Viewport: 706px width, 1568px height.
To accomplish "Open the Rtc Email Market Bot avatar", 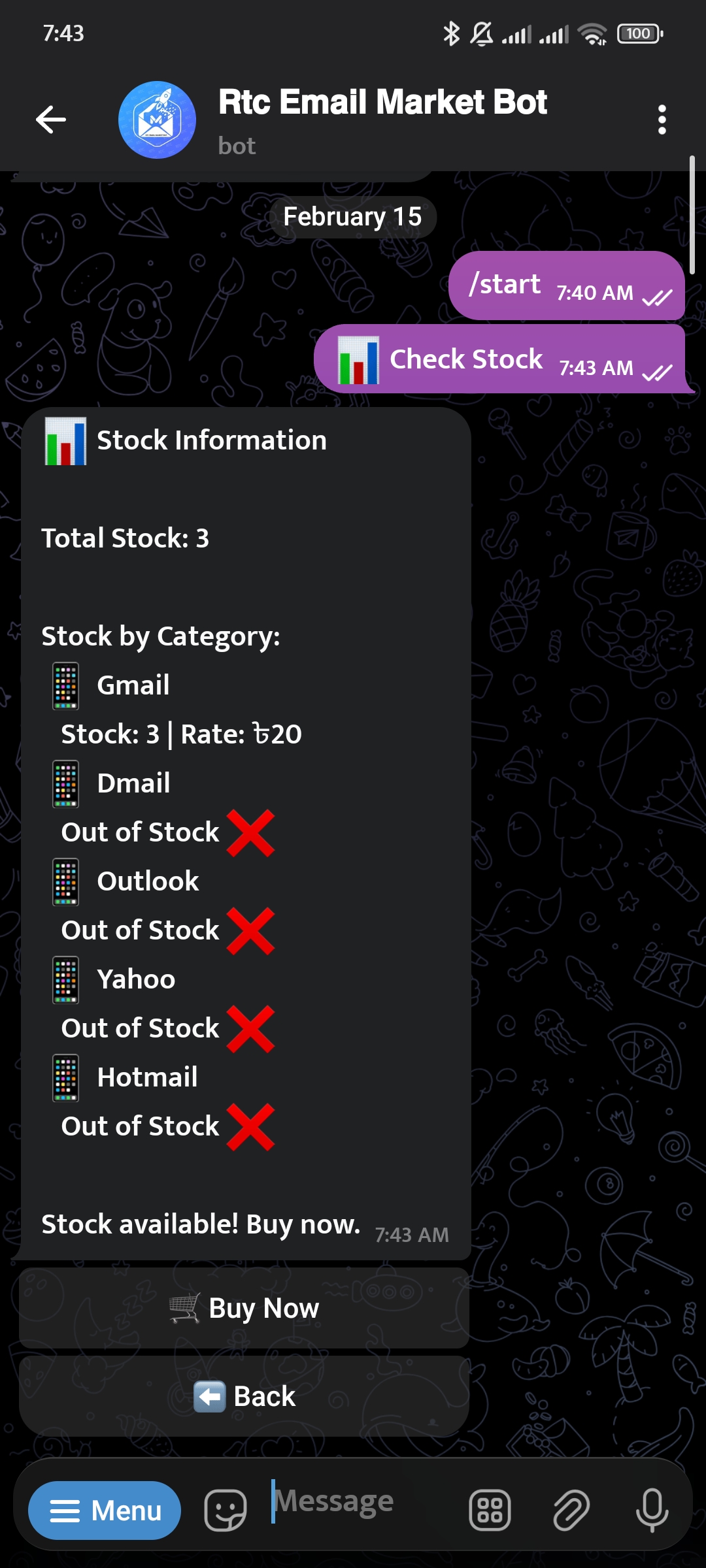I will (x=157, y=120).
